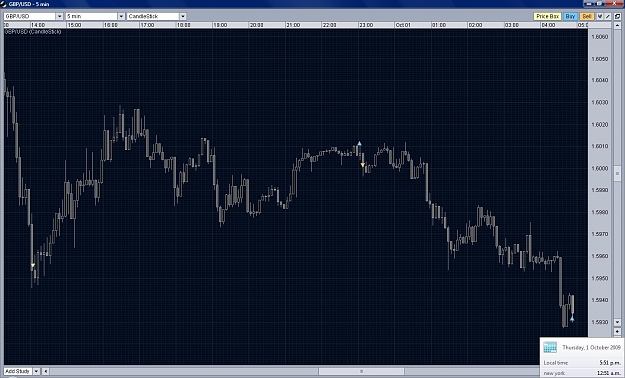
Task: Open the CandleStick chart type dropdown arrow
Action: pyautogui.click(x=183, y=16)
